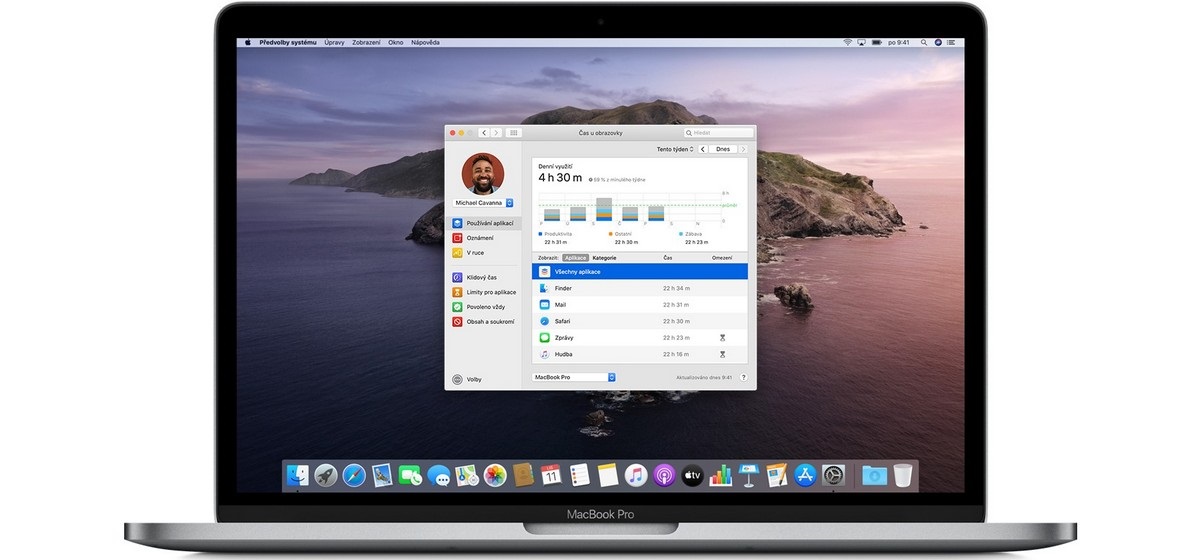1200x560 pixels.
Task: Open System Preferences from the Dock
Action: tap(834, 476)
